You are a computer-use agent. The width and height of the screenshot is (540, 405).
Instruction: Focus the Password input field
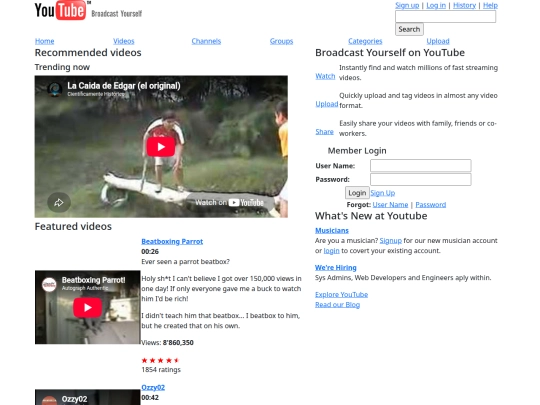[420, 179]
